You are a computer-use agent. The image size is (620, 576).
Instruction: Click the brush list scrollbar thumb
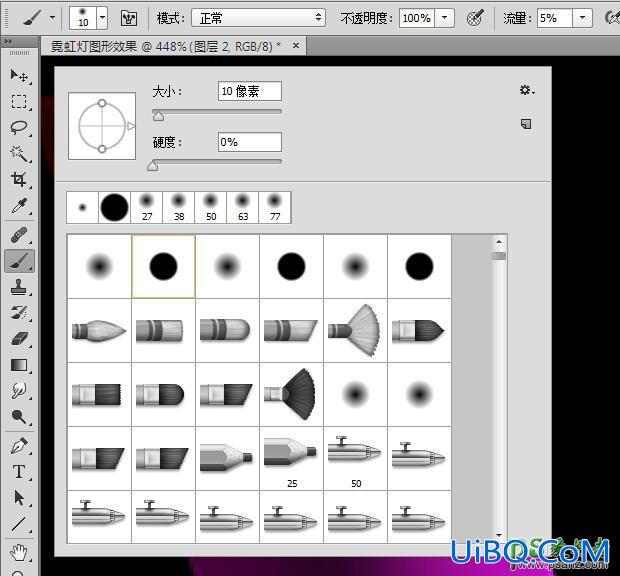[x=499, y=256]
